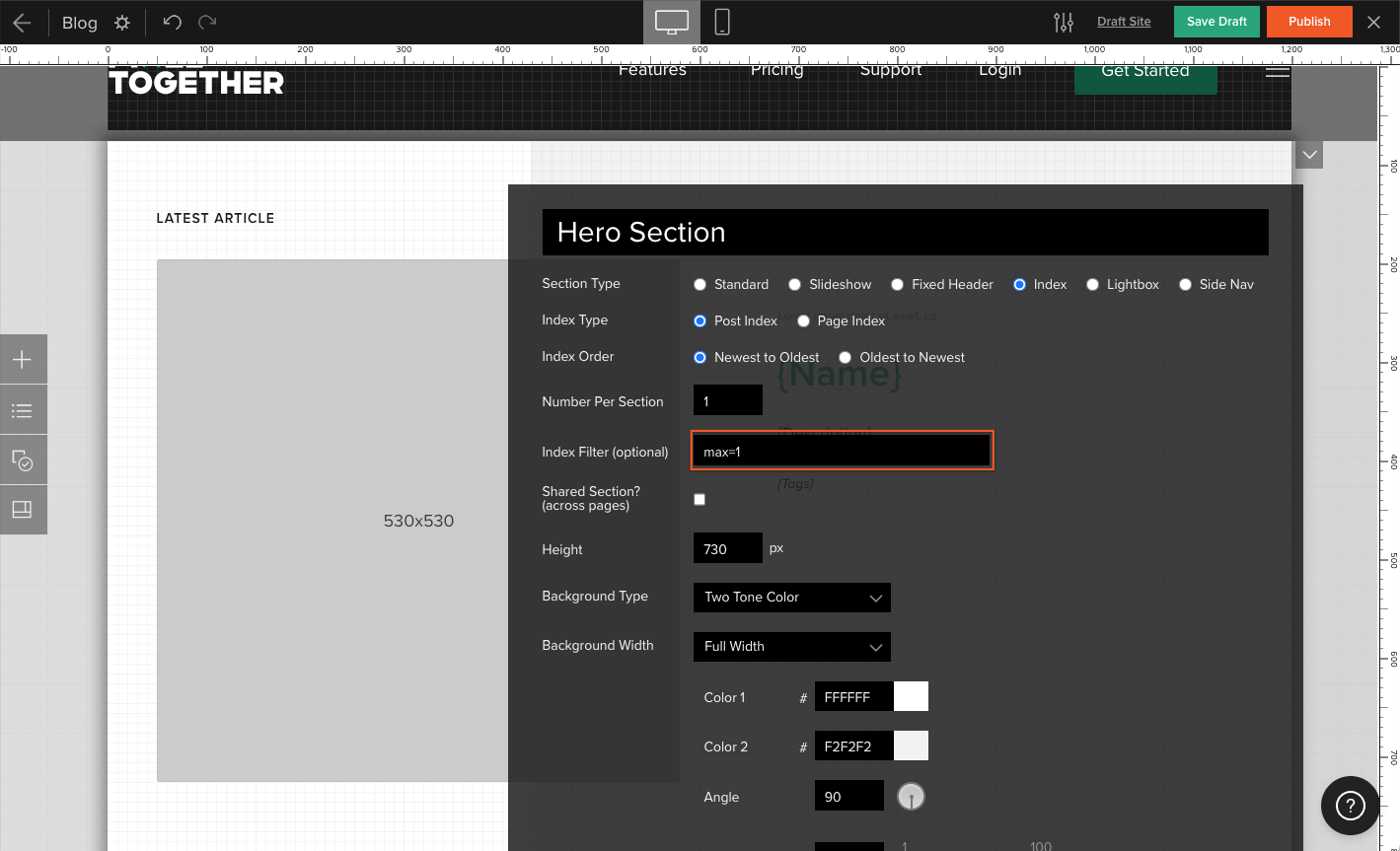The width and height of the screenshot is (1400, 851).
Task: Switch to mobile preview icon
Action: tap(721, 22)
